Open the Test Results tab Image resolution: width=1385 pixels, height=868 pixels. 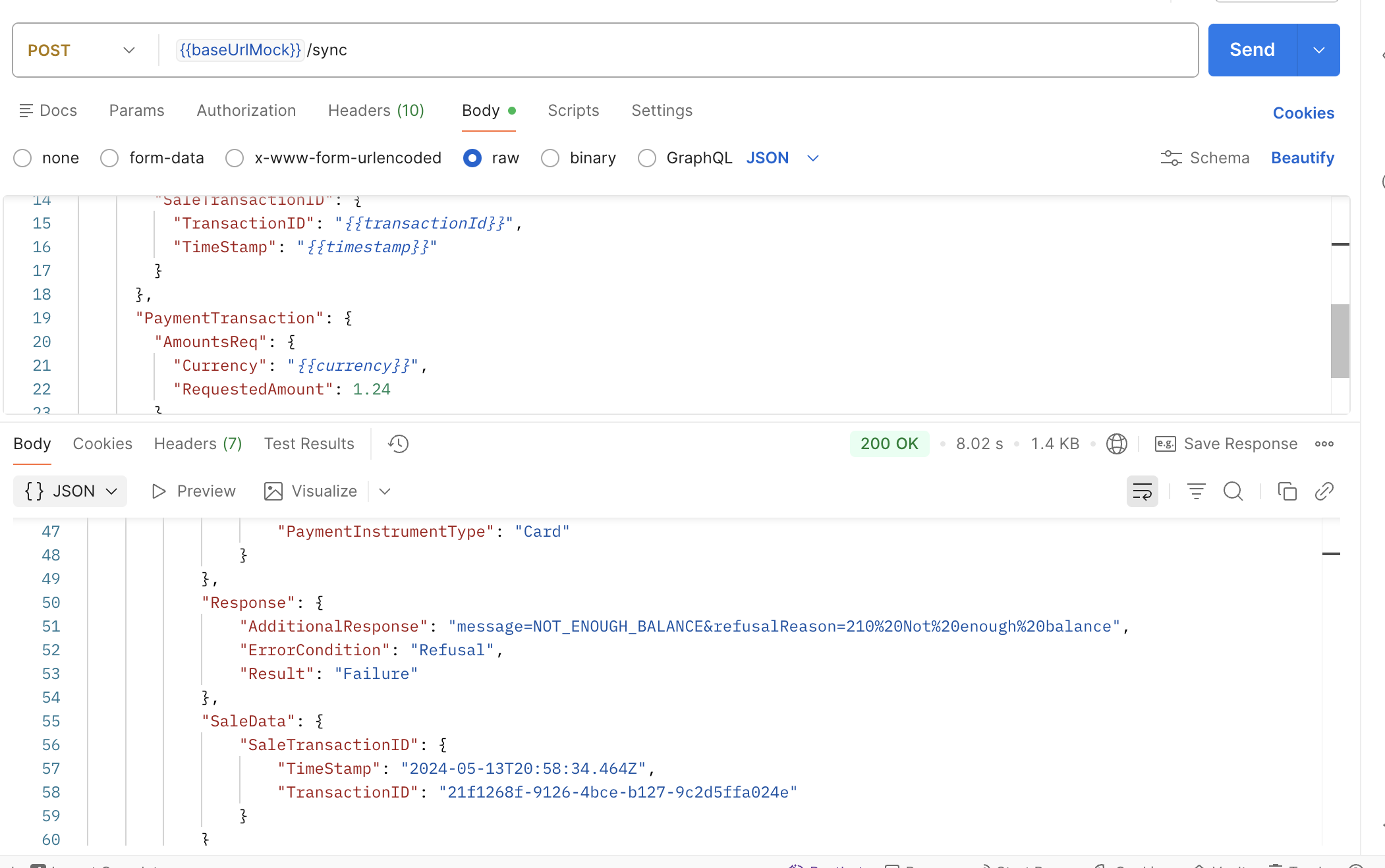(309, 444)
